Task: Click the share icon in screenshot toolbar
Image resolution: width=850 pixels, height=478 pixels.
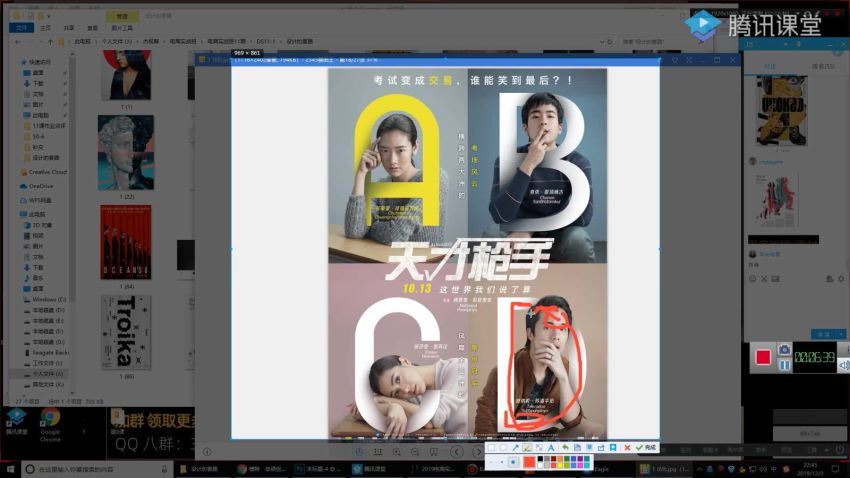Action: (x=601, y=448)
